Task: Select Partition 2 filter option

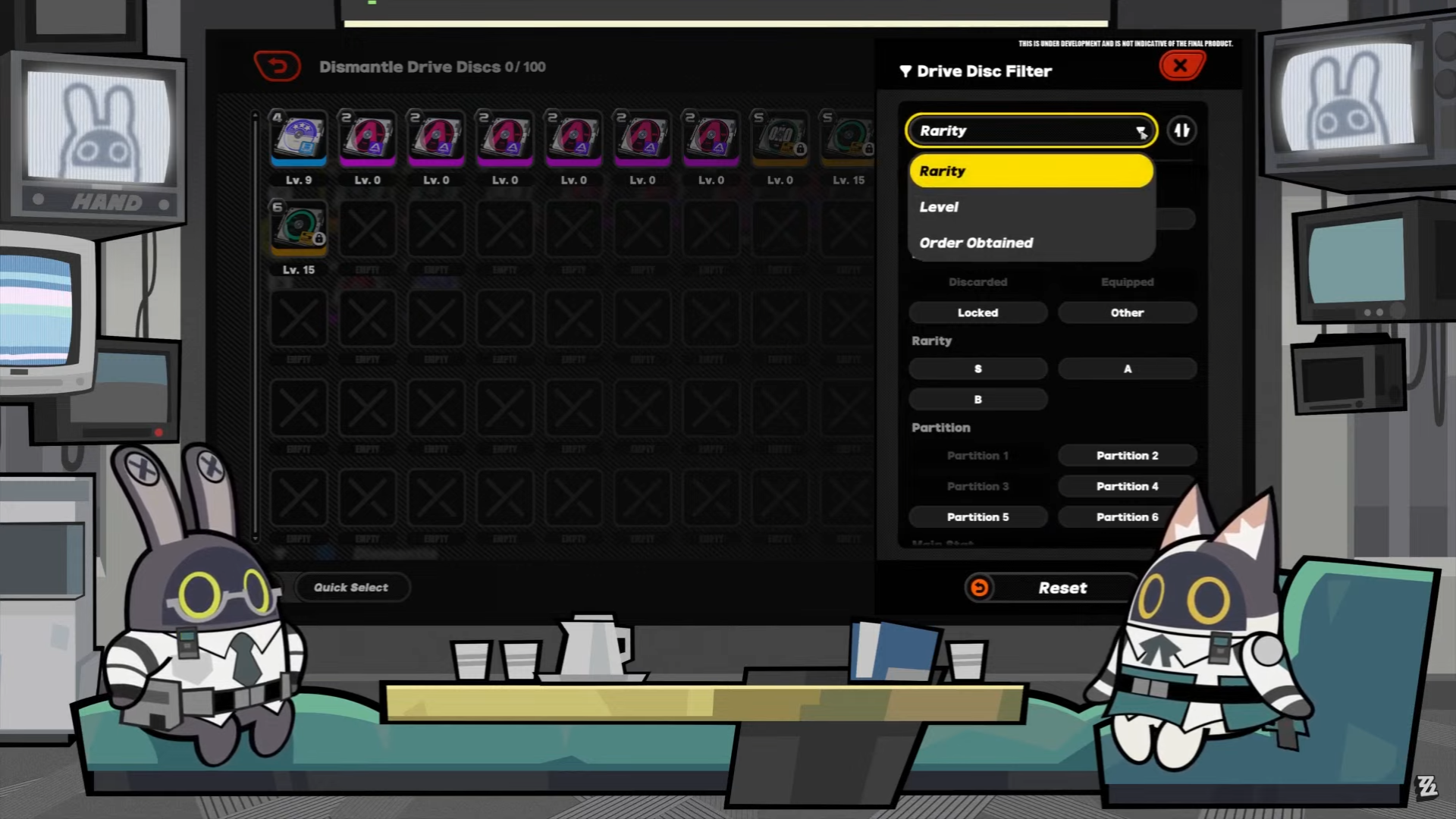Action: [1127, 455]
